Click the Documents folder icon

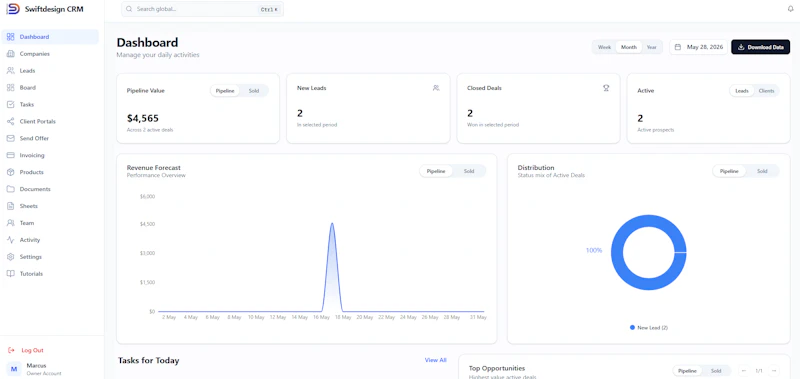10,189
